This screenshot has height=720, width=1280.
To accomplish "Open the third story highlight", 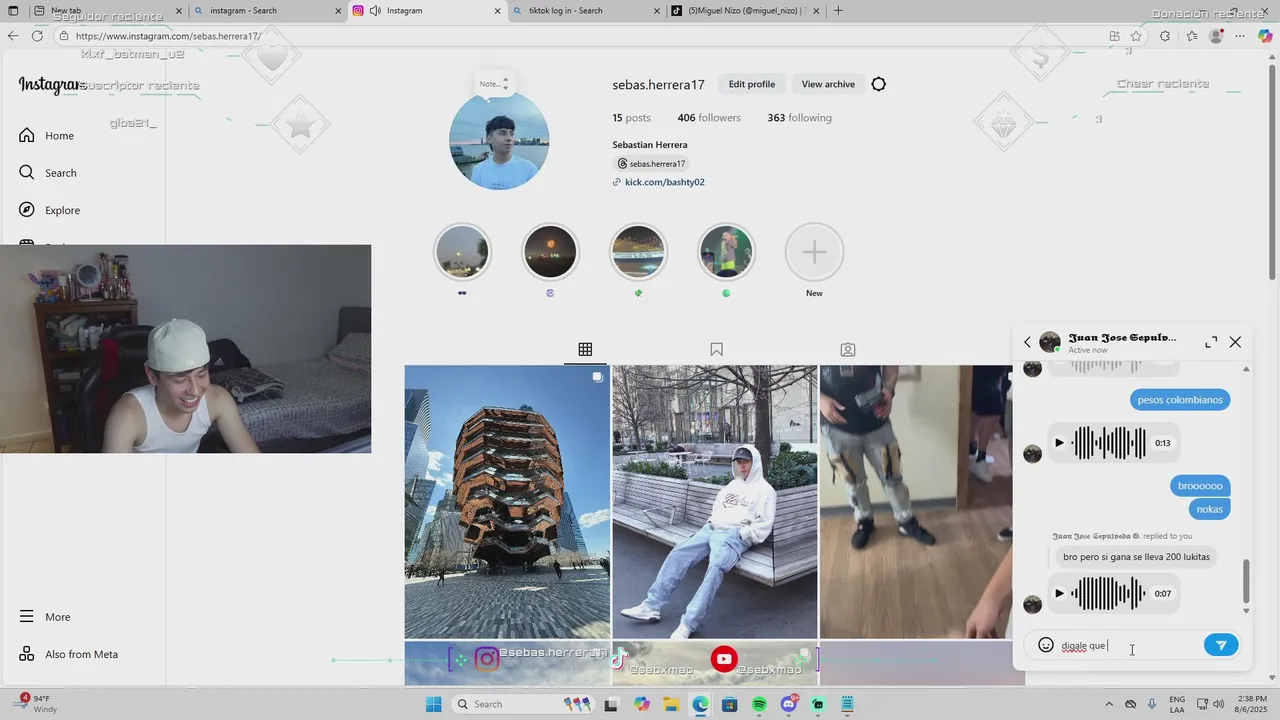I will click(x=638, y=252).
